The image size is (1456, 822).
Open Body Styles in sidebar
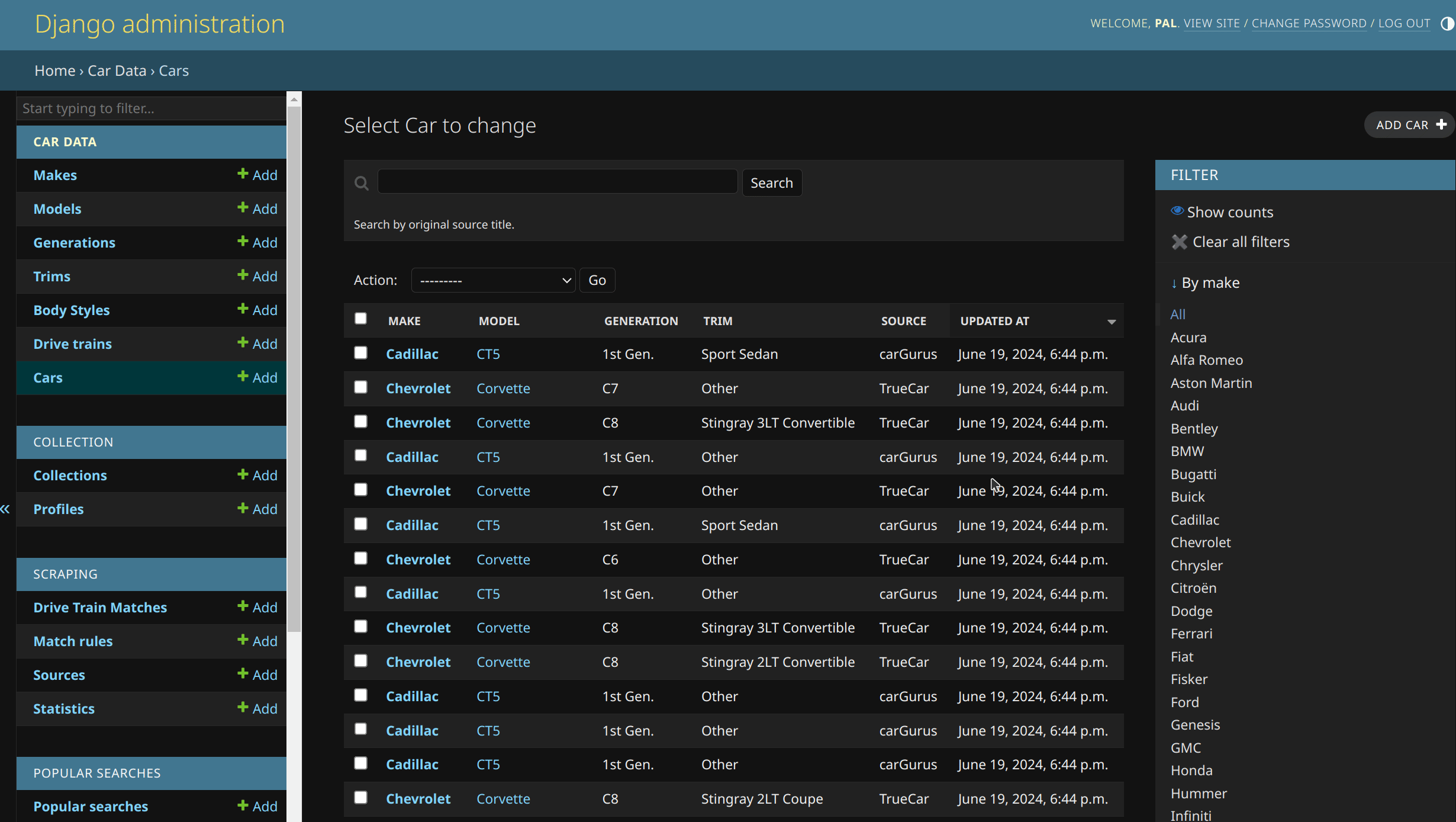(x=72, y=310)
